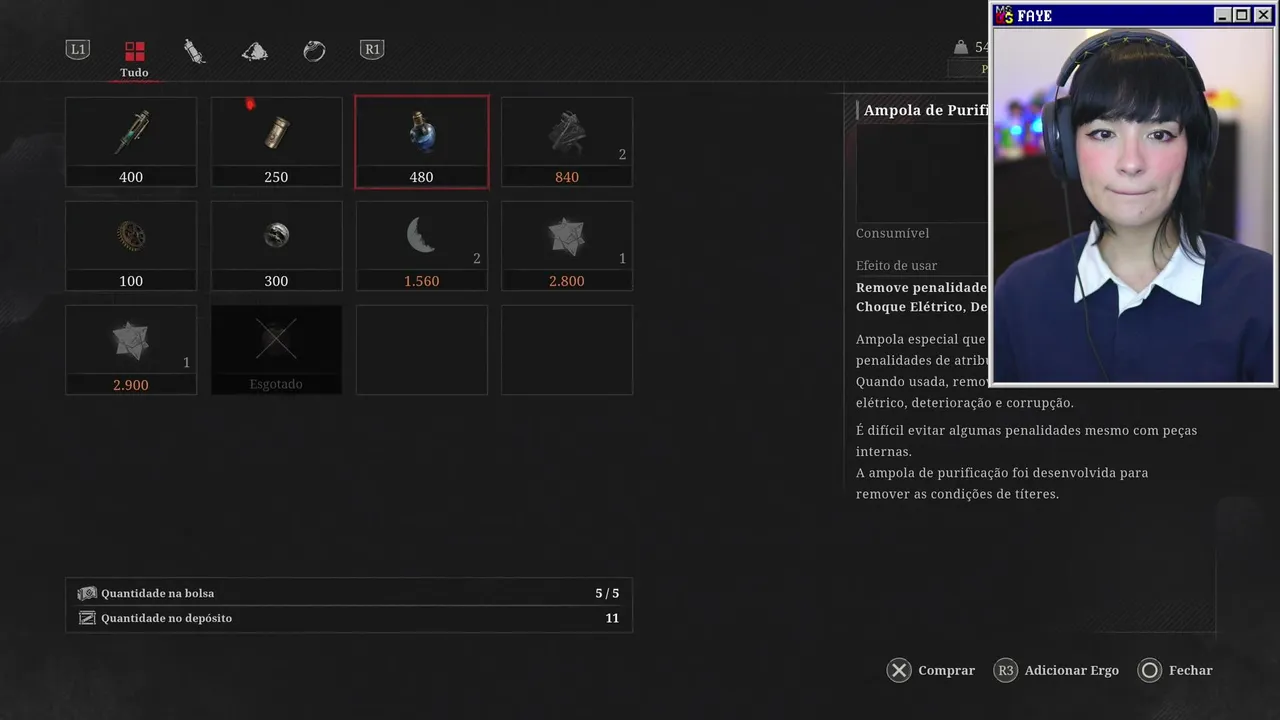Click the R1 next-tab prompt
1280x720 pixels.
372,50
